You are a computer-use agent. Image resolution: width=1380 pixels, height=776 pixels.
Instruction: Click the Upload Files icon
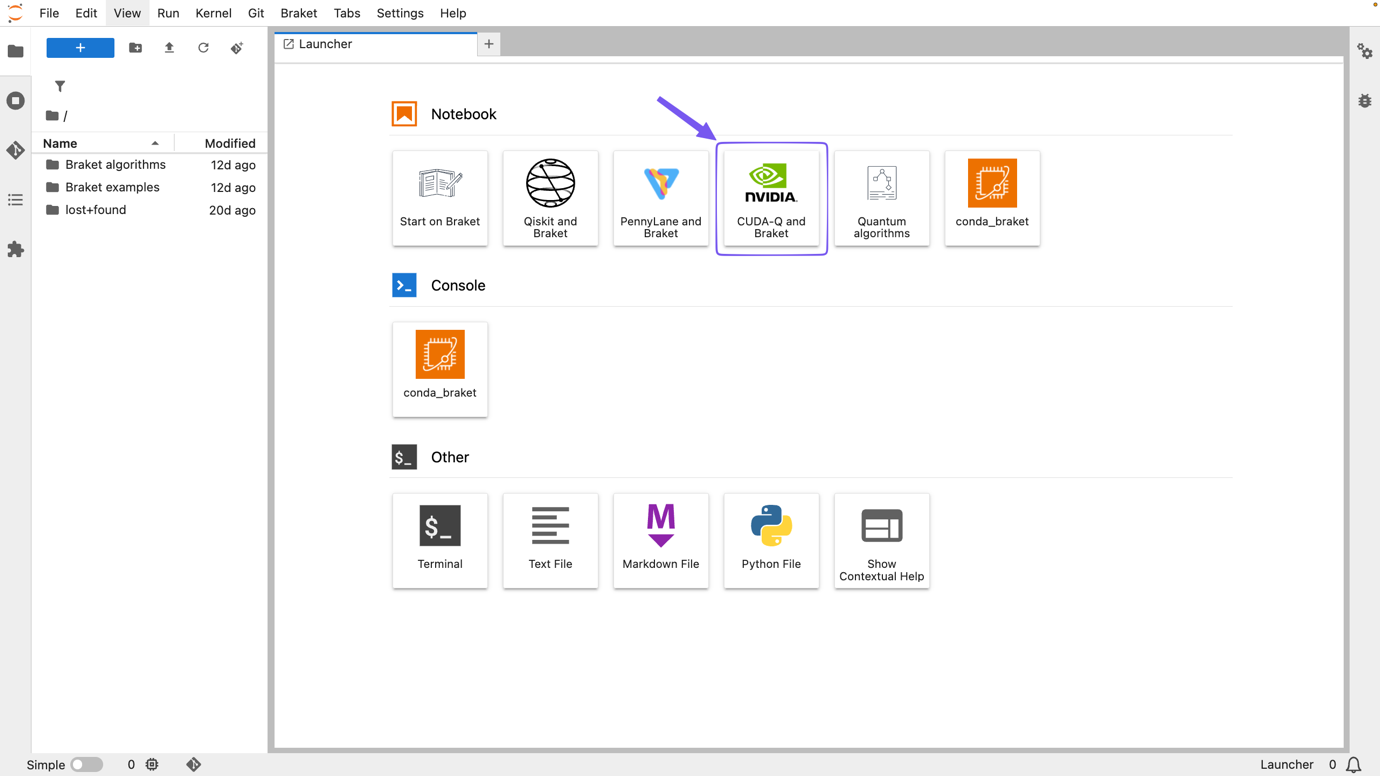pyautogui.click(x=169, y=48)
